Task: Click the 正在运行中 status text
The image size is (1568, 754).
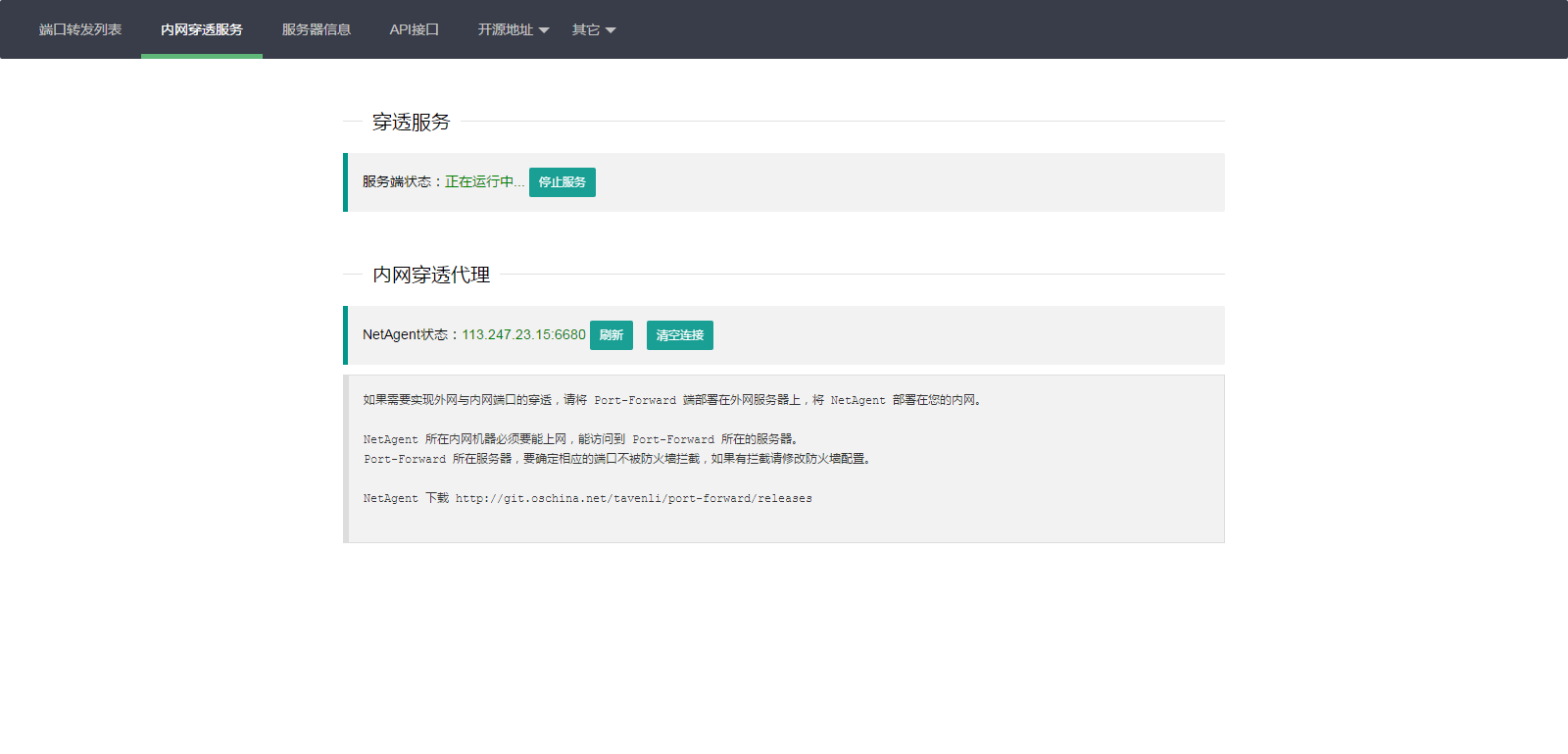Action: pos(484,182)
